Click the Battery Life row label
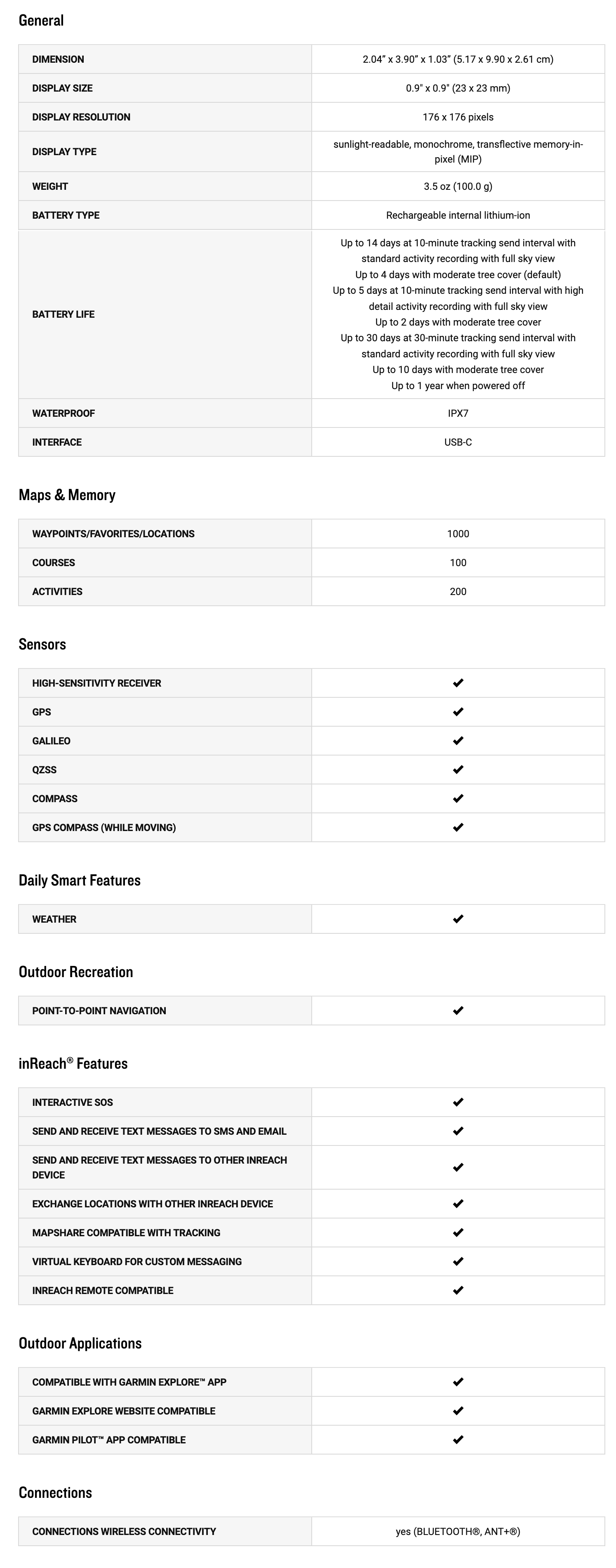 click(x=63, y=314)
